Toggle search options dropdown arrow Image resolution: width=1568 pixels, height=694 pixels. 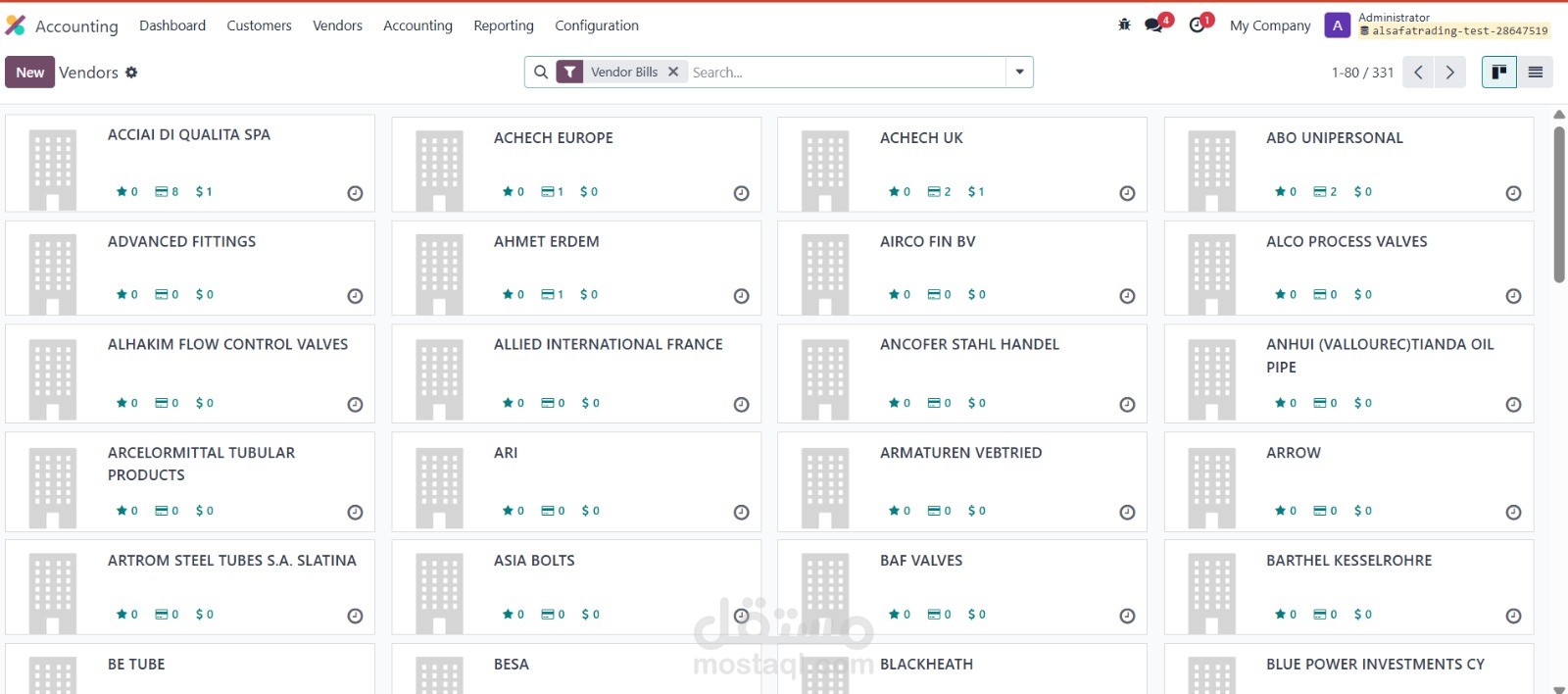pyautogui.click(x=1019, y=72)
